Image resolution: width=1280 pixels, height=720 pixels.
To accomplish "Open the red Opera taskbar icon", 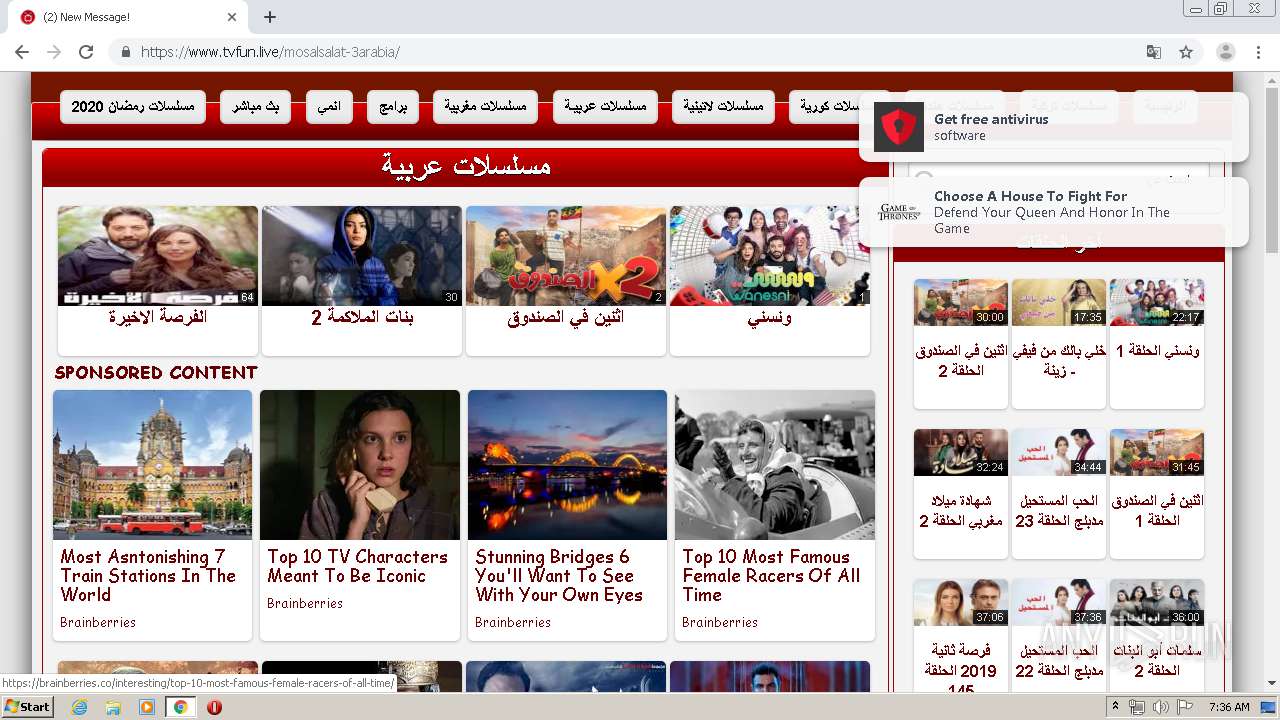I will tap(214, 707).
